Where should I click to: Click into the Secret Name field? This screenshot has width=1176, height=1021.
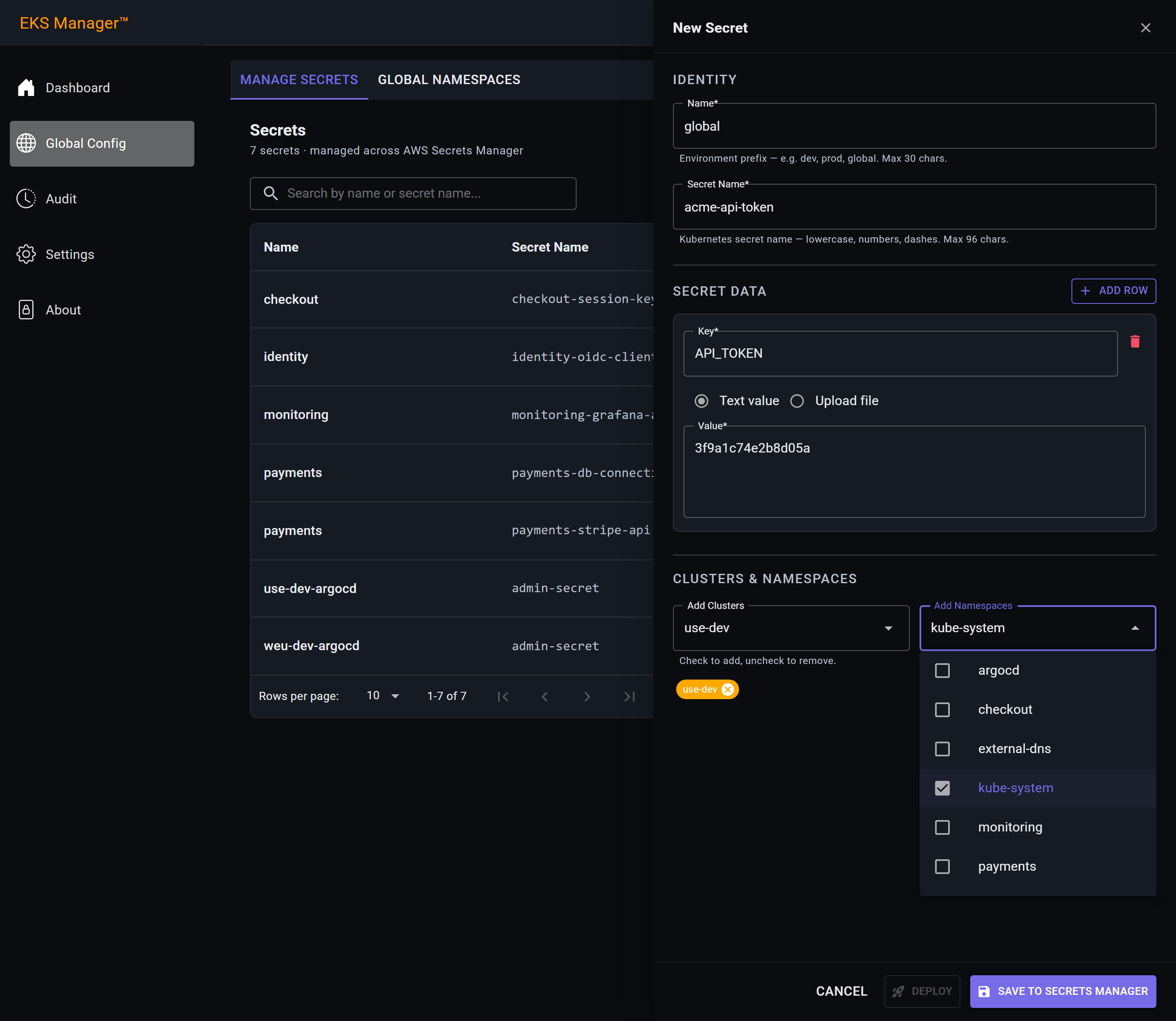coord(915,207)
